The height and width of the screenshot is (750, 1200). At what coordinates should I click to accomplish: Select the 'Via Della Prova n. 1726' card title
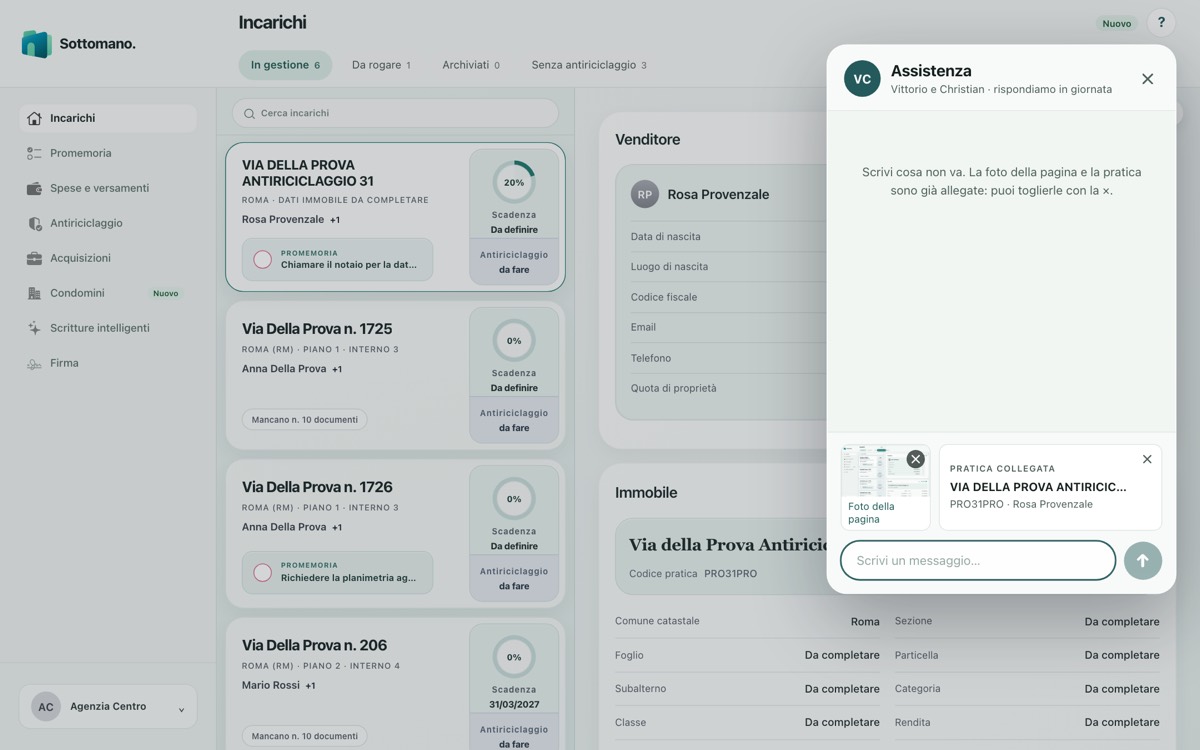pos(317,487)
